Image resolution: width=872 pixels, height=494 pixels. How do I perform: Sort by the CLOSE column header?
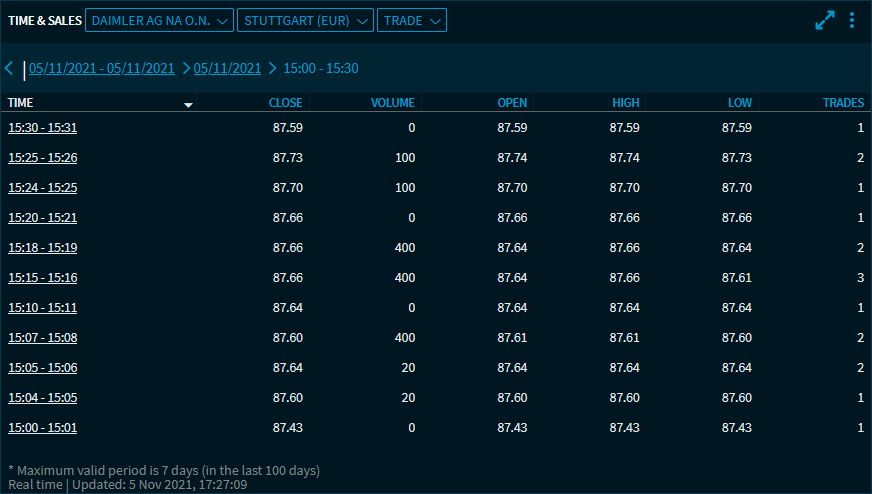[x=285, y=103]
